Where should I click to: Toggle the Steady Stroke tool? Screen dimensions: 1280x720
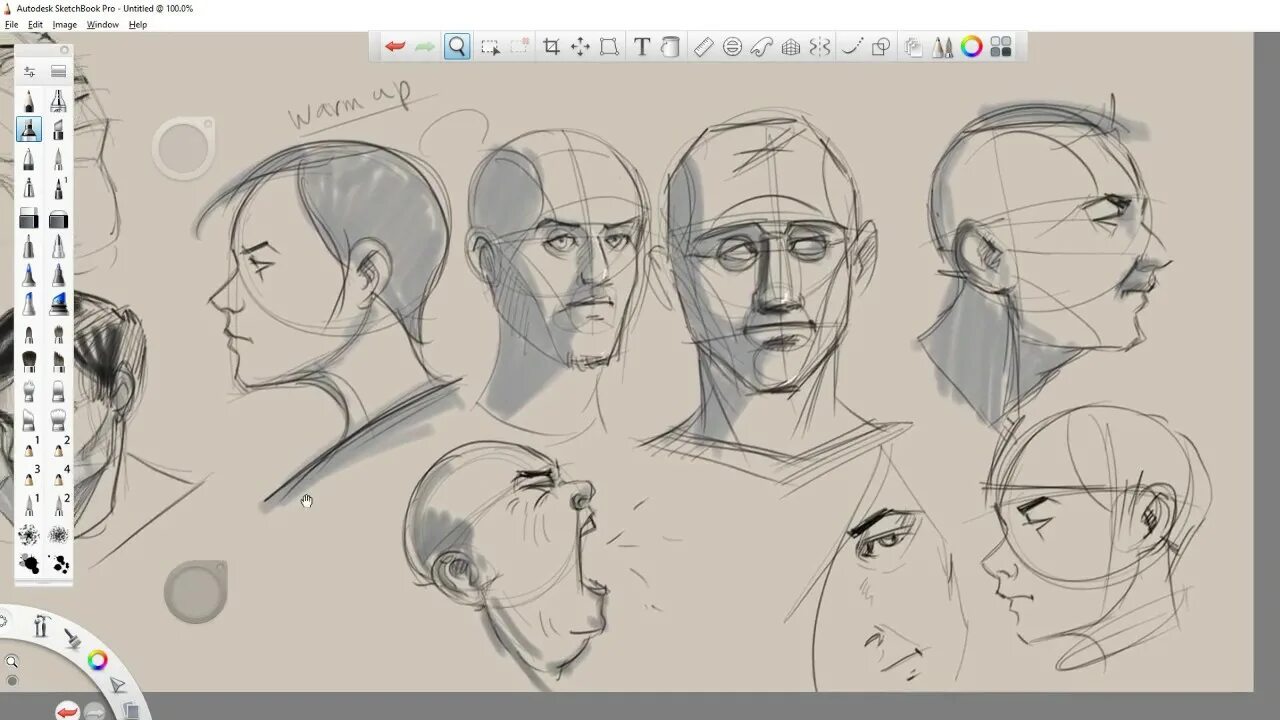(852, 47)
